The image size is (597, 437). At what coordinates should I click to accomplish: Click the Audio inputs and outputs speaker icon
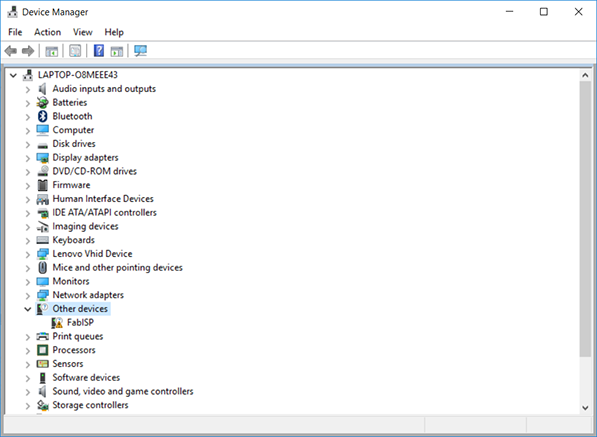coord(42,89)
